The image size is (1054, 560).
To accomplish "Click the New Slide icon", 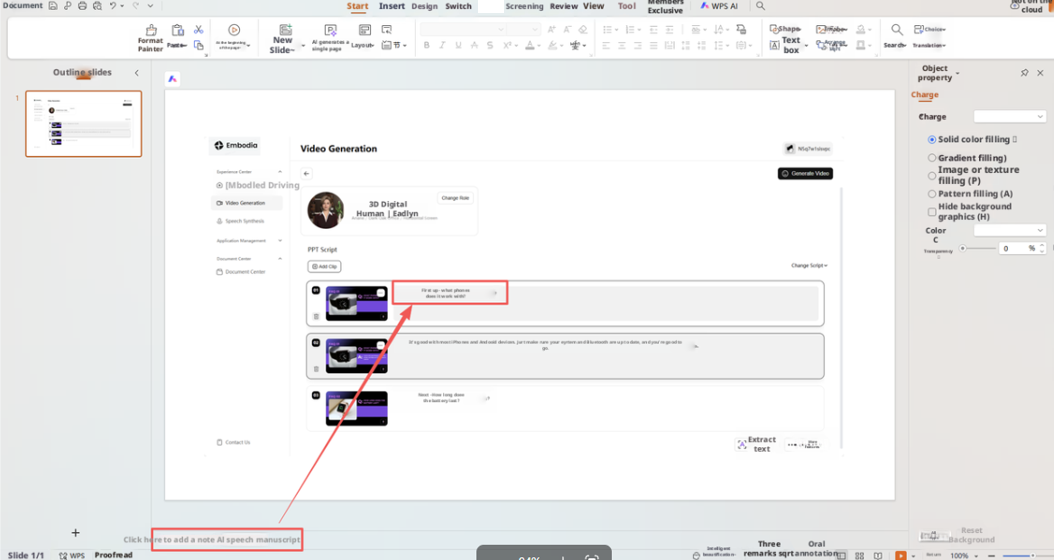I will (285, 30).
